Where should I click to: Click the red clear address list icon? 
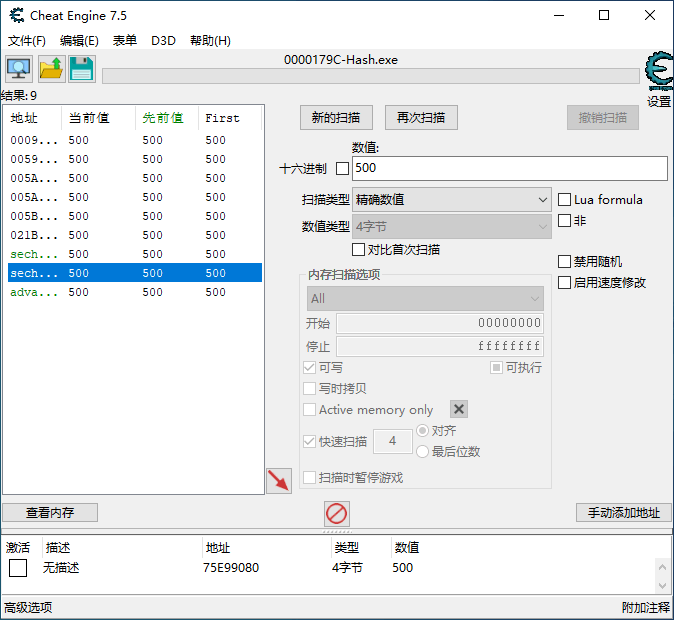(x=337, y=514)
